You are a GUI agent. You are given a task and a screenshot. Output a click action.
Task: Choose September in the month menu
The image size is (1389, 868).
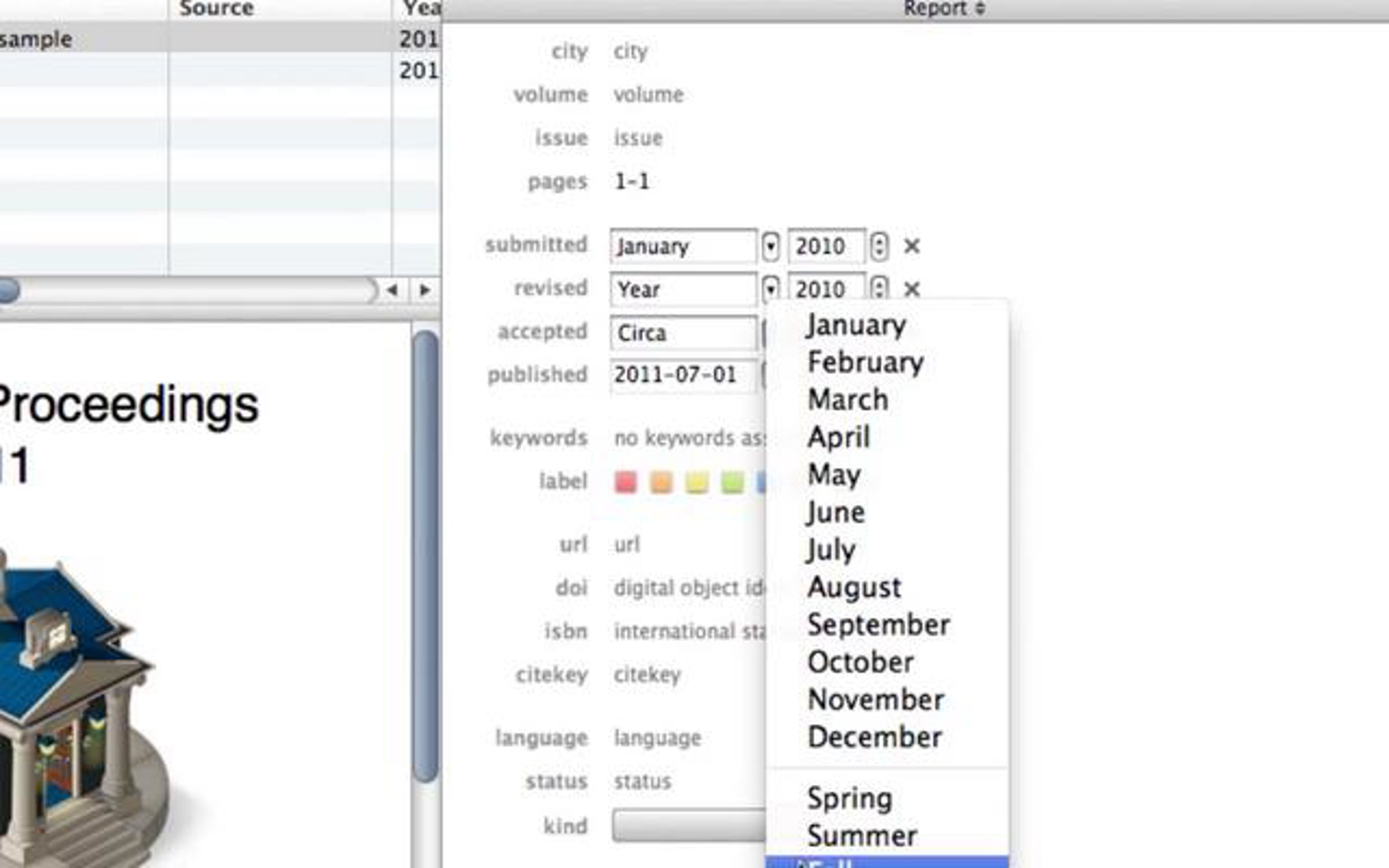point(878,625)
